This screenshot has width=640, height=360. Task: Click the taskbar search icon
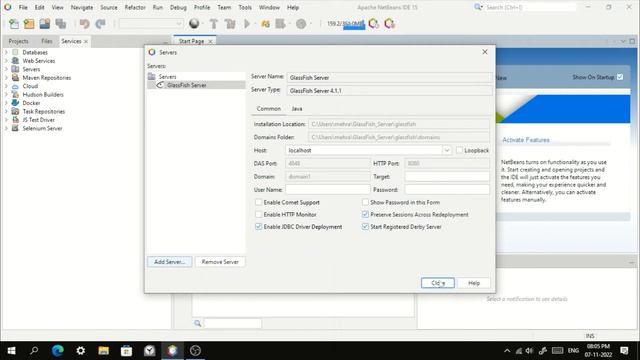[x=34, y=351]
